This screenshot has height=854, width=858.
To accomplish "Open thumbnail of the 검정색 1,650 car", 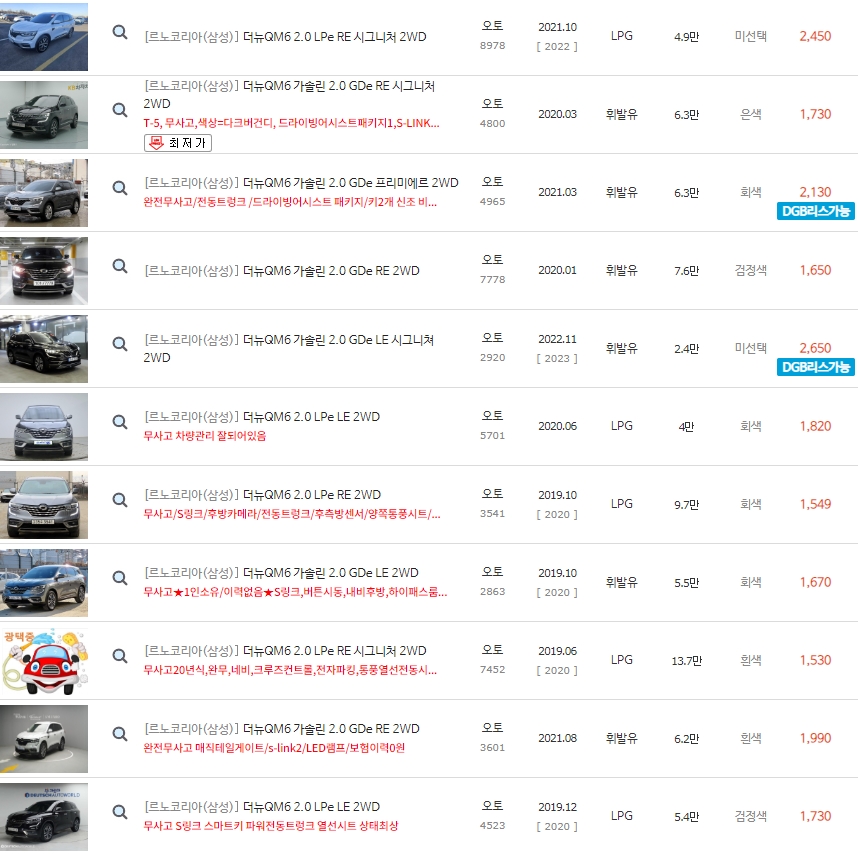I will 44,271.
